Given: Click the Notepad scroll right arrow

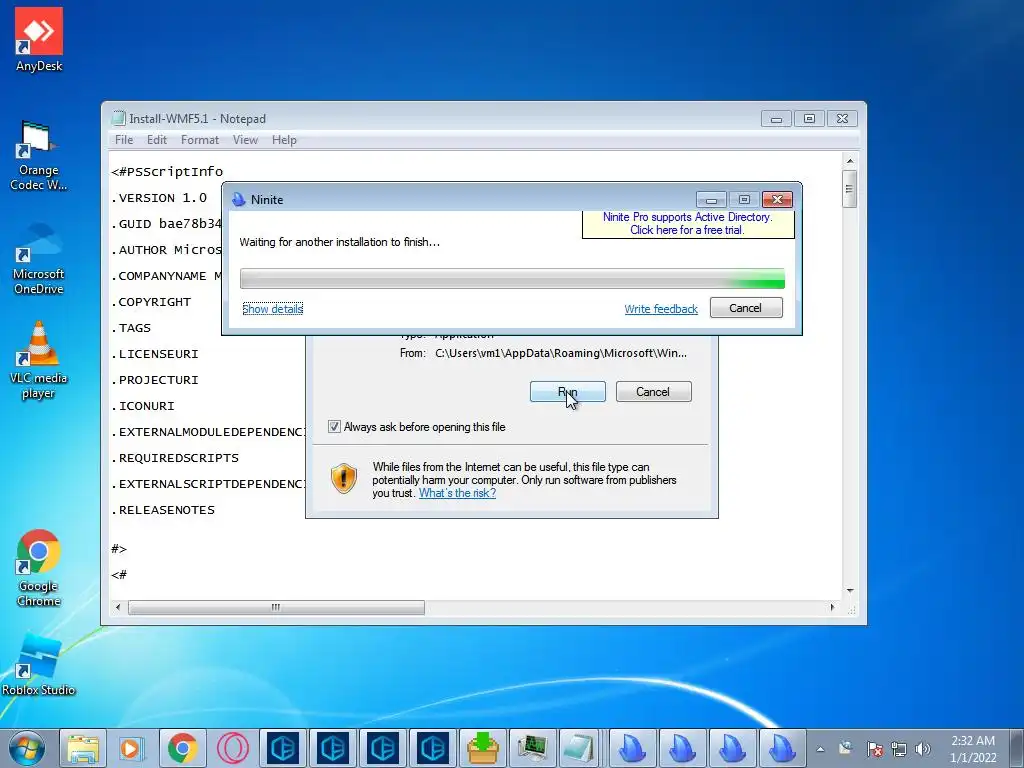Looking at the screenshot, I should (832, 607).
